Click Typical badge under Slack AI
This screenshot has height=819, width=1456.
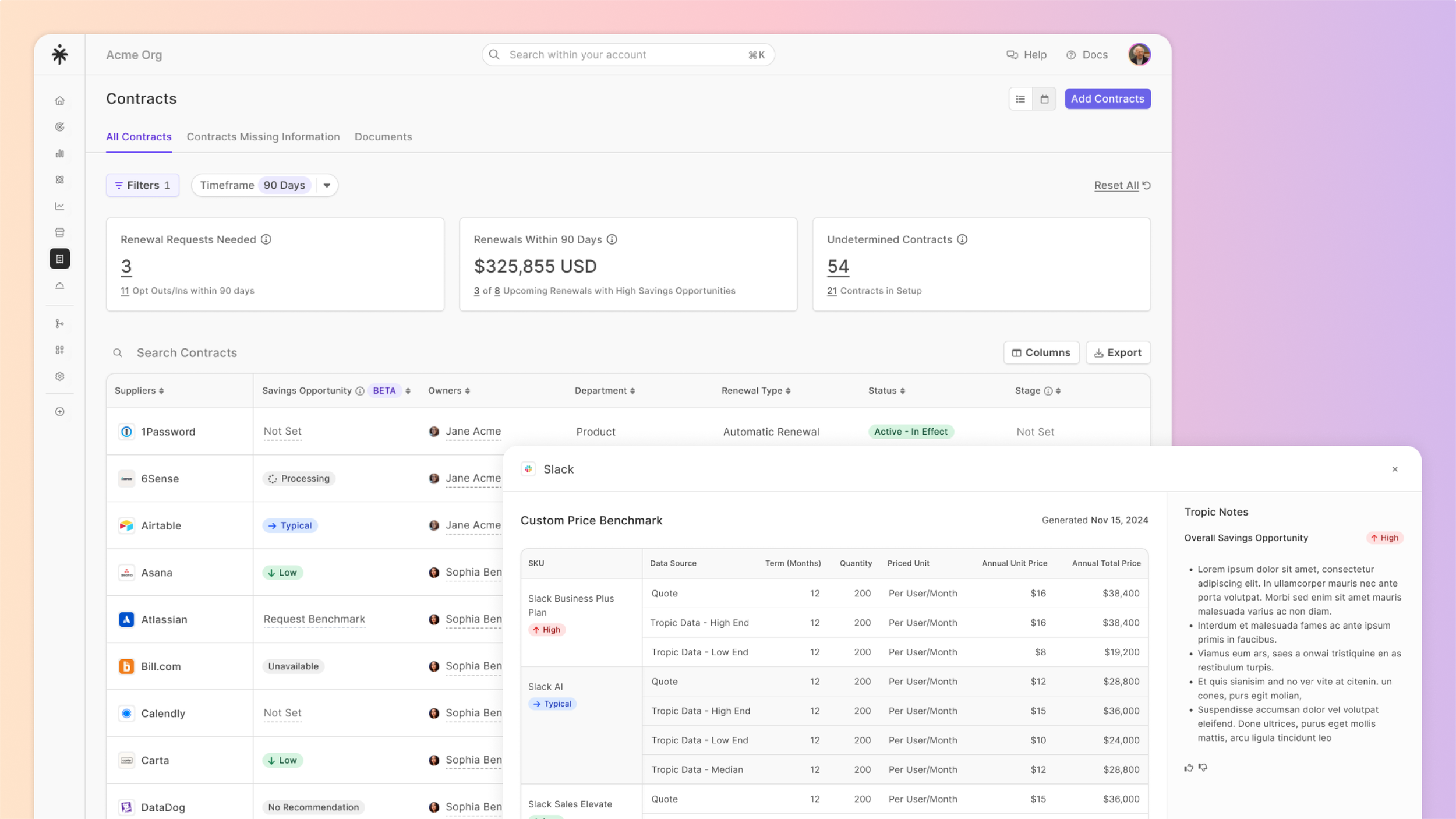pos(552,704)
